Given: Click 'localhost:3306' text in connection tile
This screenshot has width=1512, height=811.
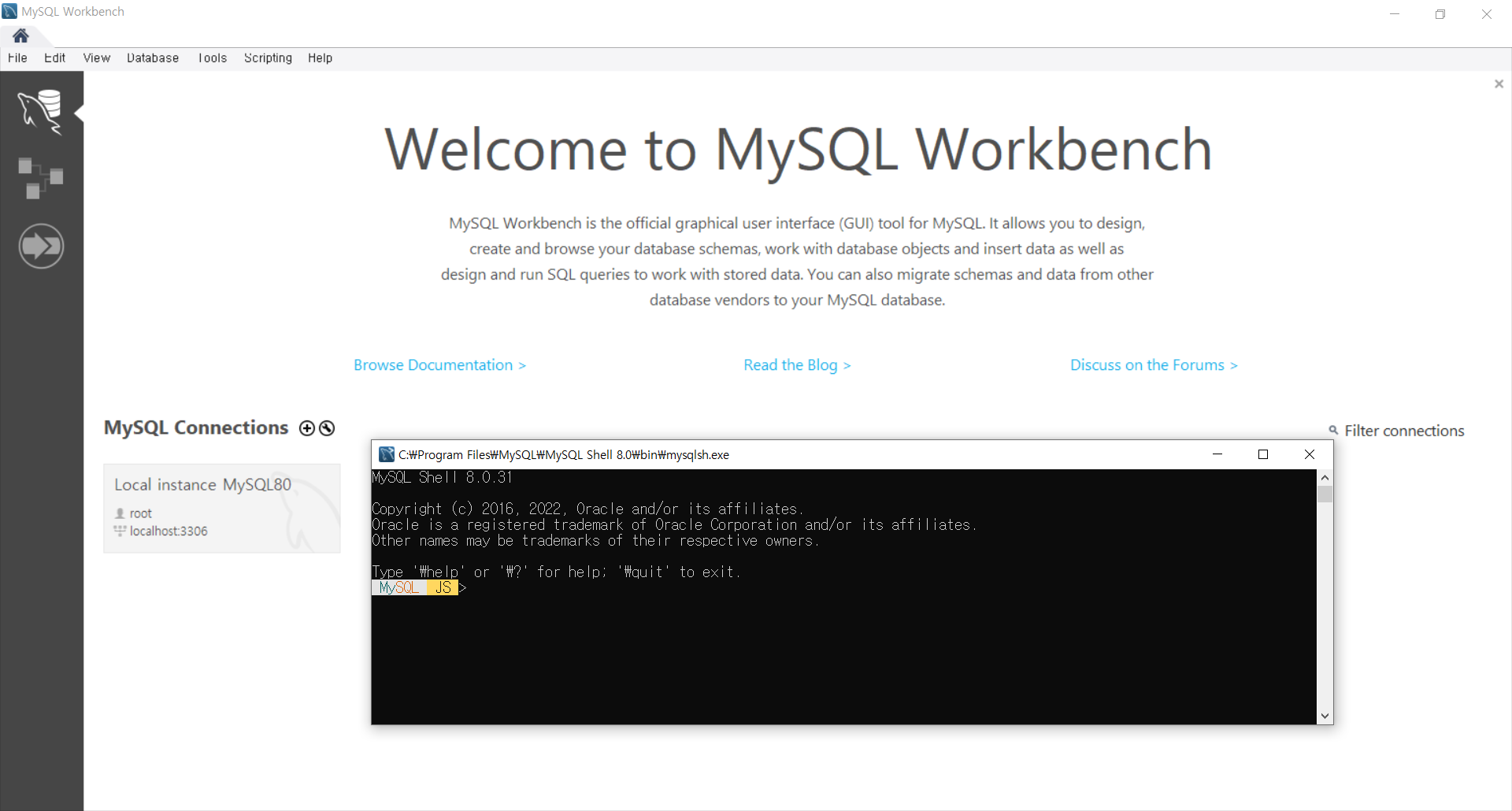Looking at the screenshot, I should coord(169,531).
